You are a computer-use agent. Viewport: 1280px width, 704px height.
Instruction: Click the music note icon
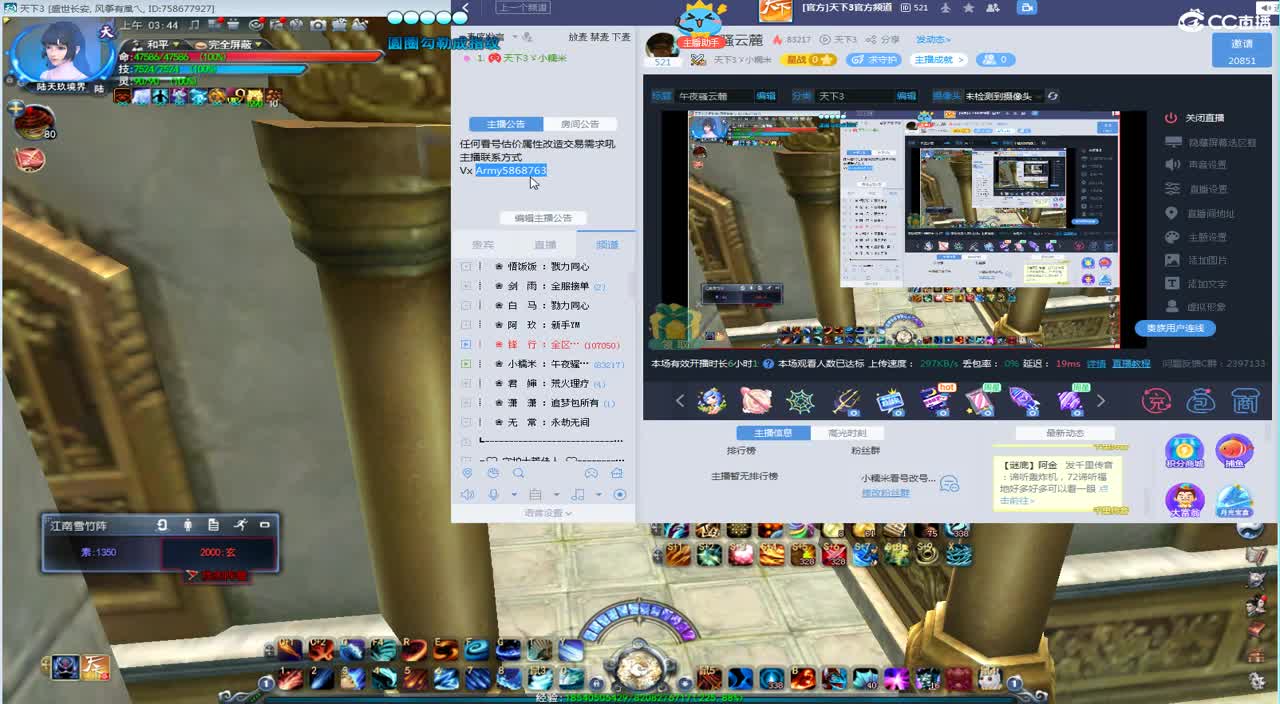pyautogui.click(x=577, y=495)
